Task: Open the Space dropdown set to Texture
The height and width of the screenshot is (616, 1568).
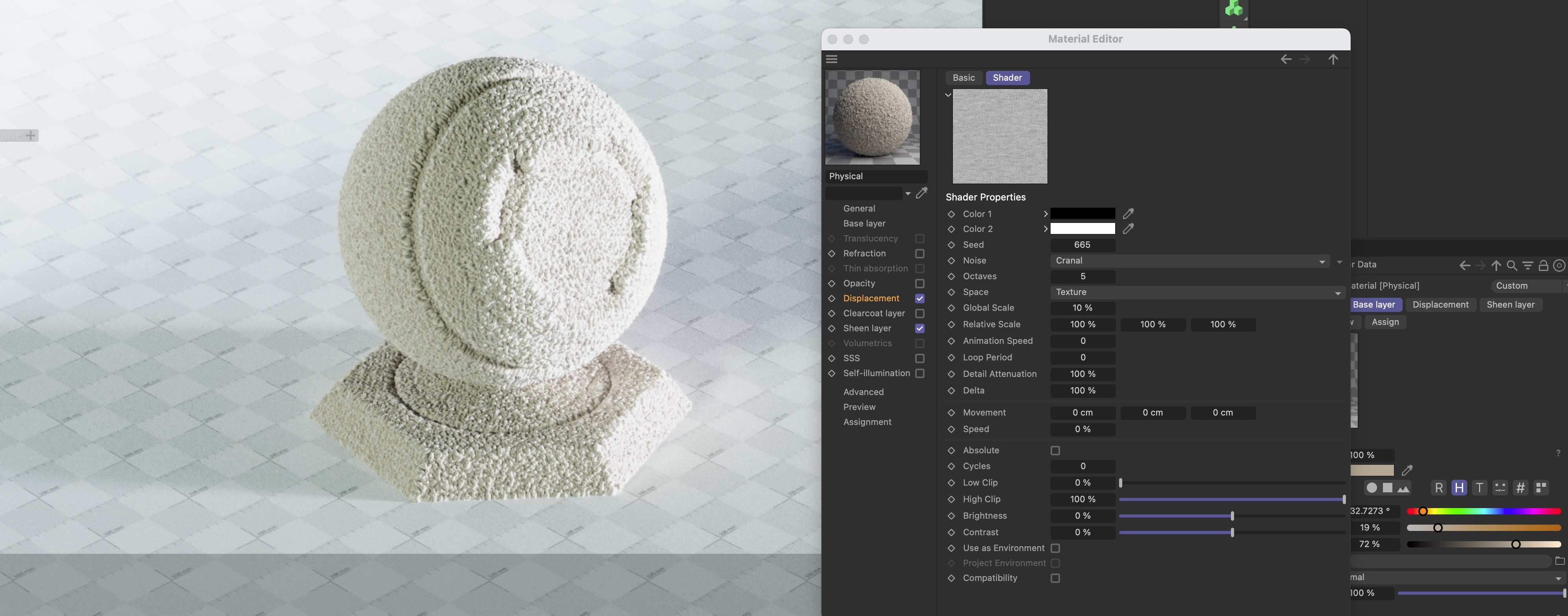Action: pyautogui.click(x=1197, y=292)
